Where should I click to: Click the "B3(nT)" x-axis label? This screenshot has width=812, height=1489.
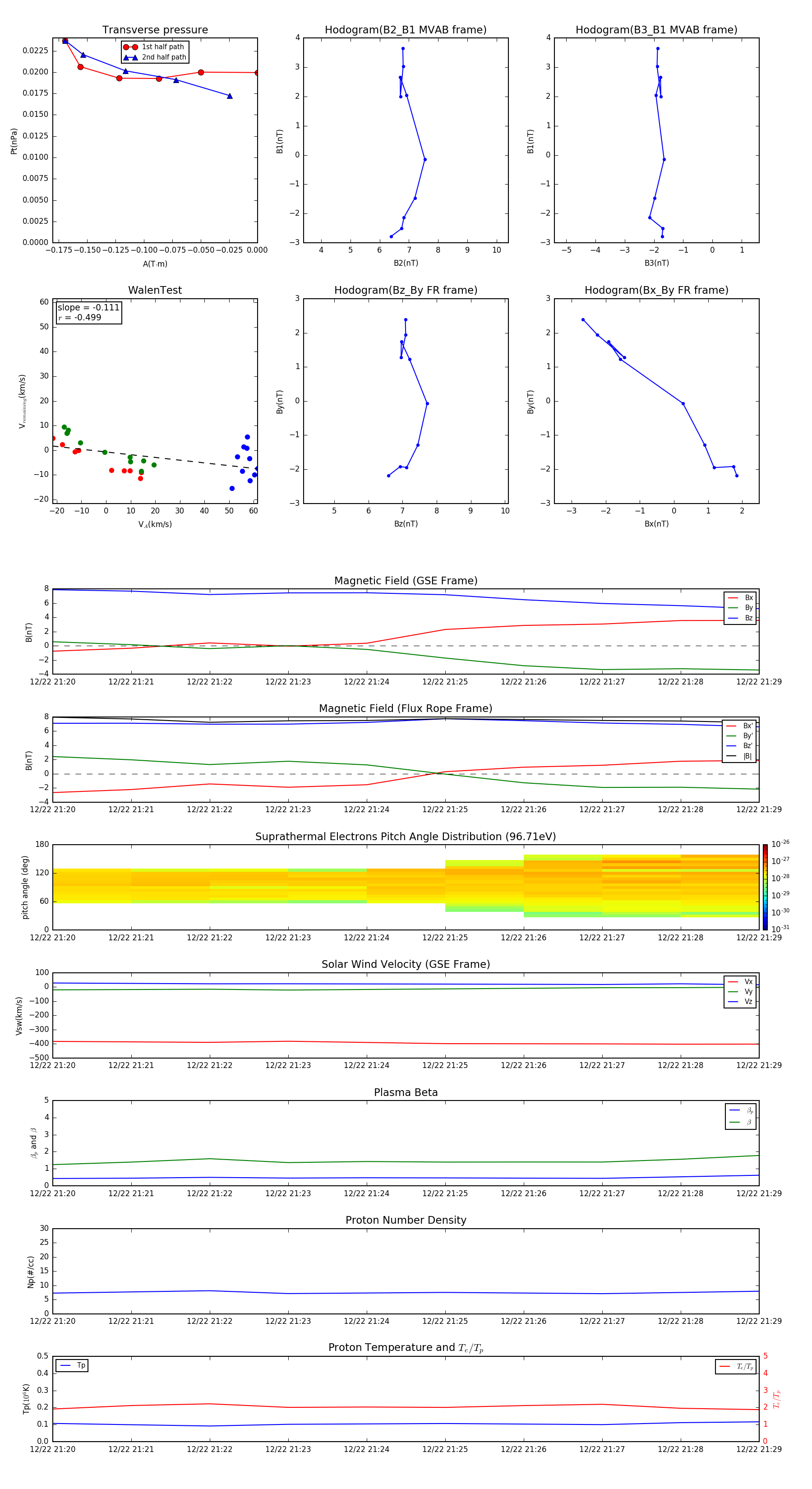[656, 263]
